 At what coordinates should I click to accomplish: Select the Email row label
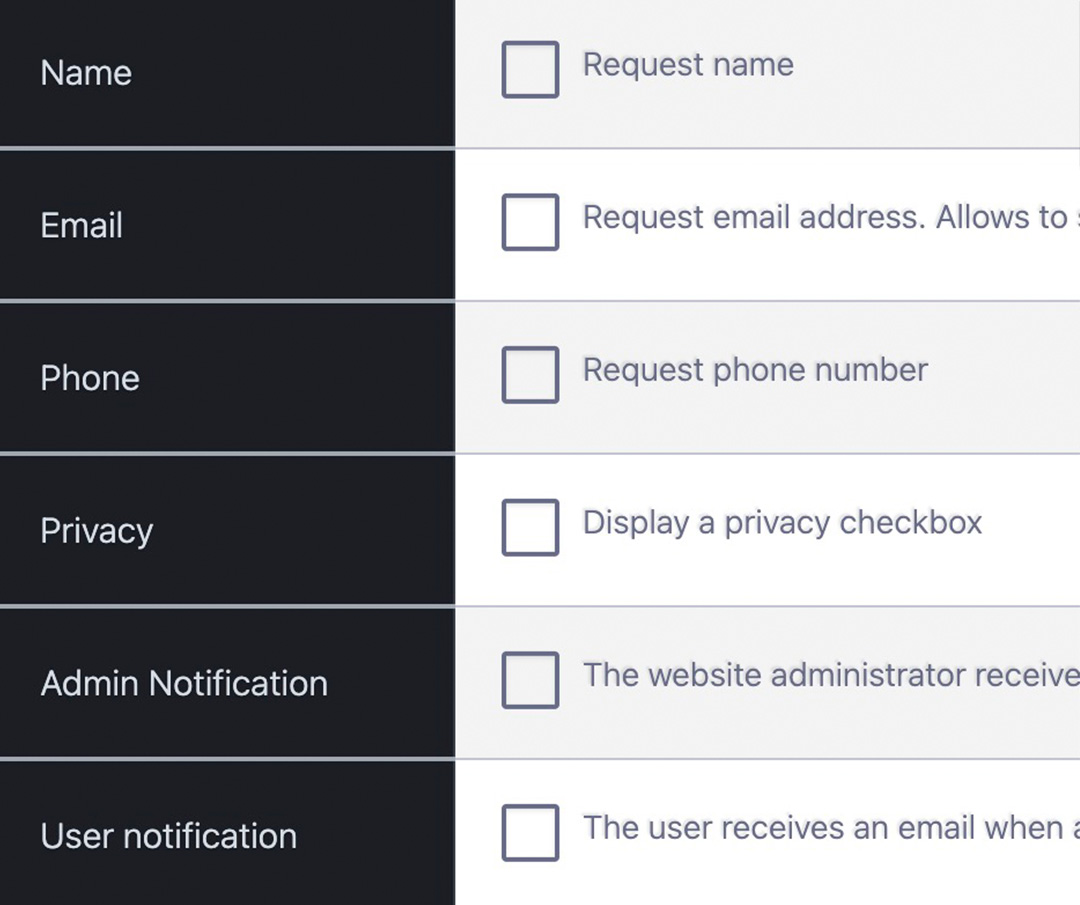[x=82, y=226]
